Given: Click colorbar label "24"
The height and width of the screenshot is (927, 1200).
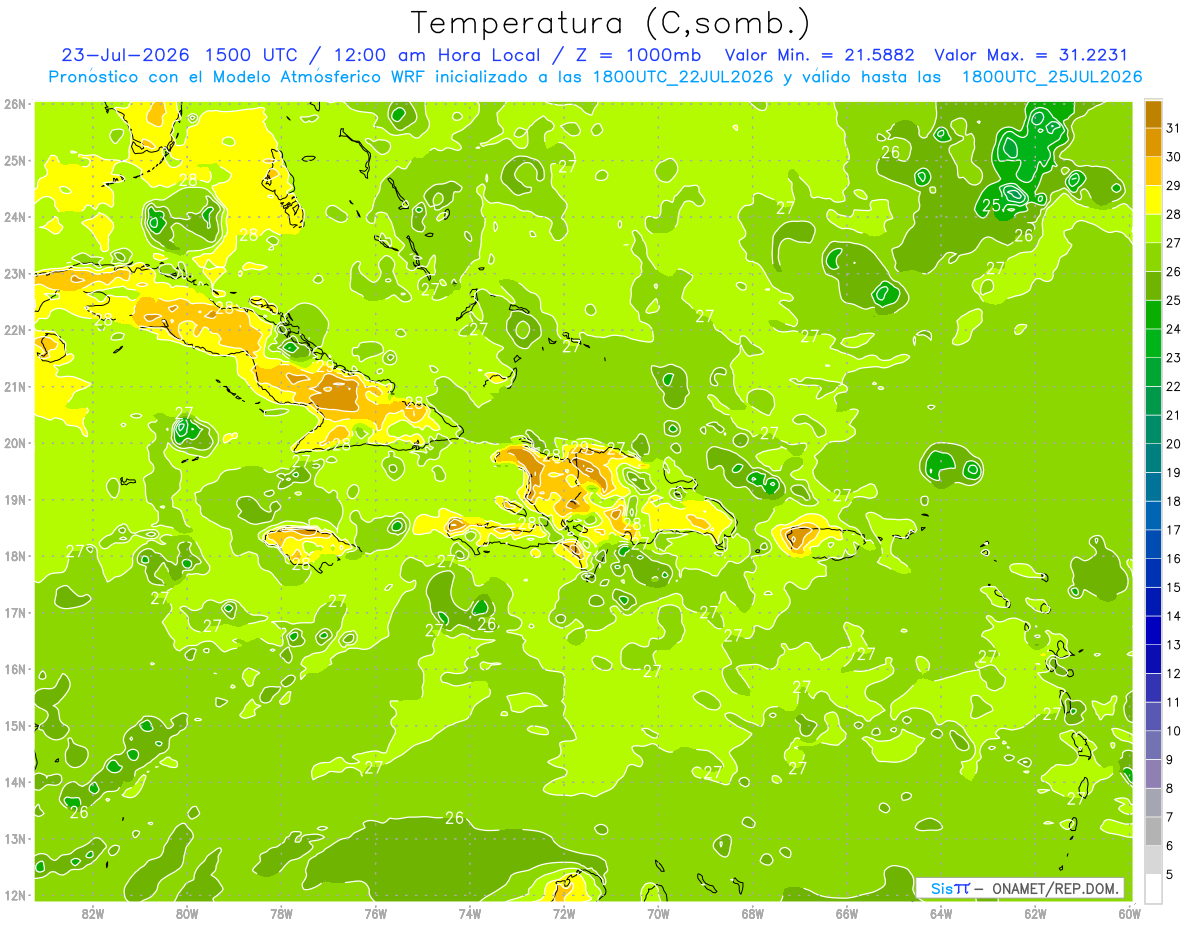Looking at the screenshot, I should (x=1174, y=329).
